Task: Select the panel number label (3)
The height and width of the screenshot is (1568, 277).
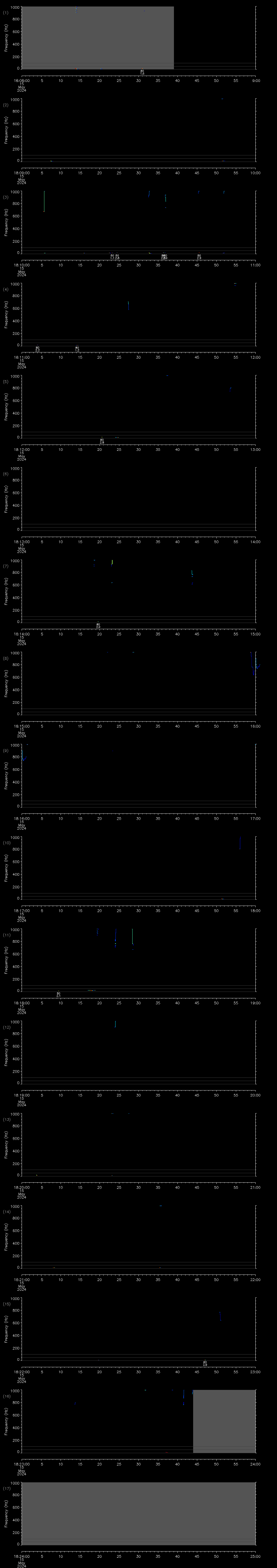Action: [5, 197]
